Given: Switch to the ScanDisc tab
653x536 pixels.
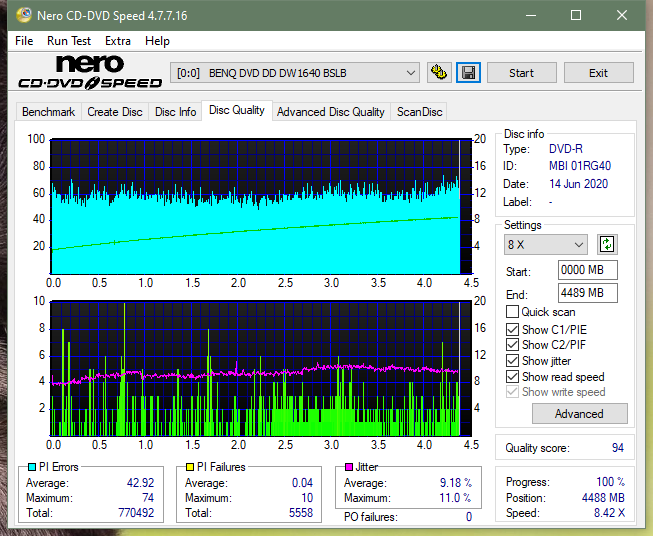Looking at the screenshot, I should click(x=419, y=112).
